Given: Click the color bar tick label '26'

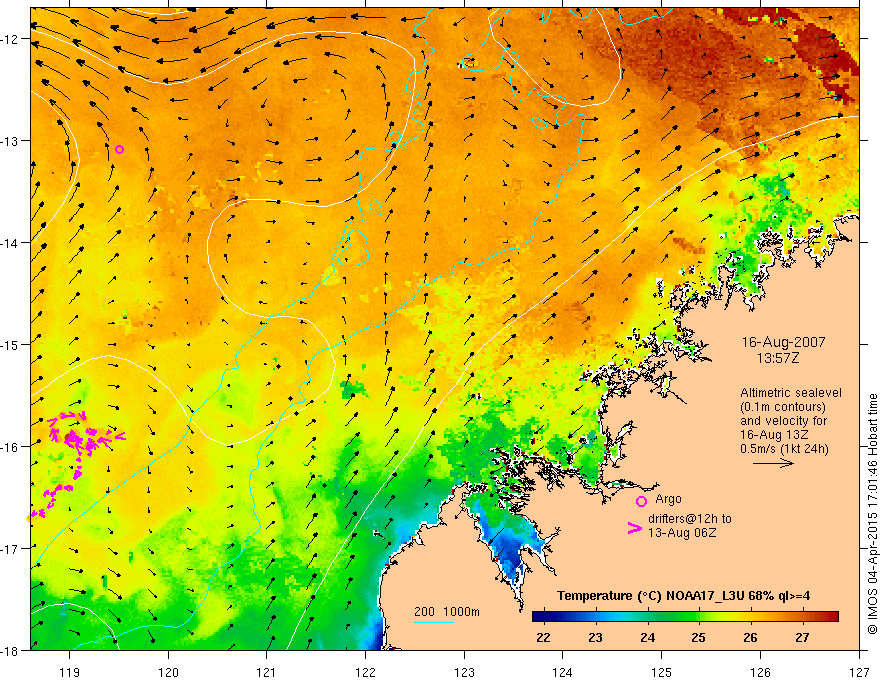Looking at the screenshot, I should tap(750, 637).
